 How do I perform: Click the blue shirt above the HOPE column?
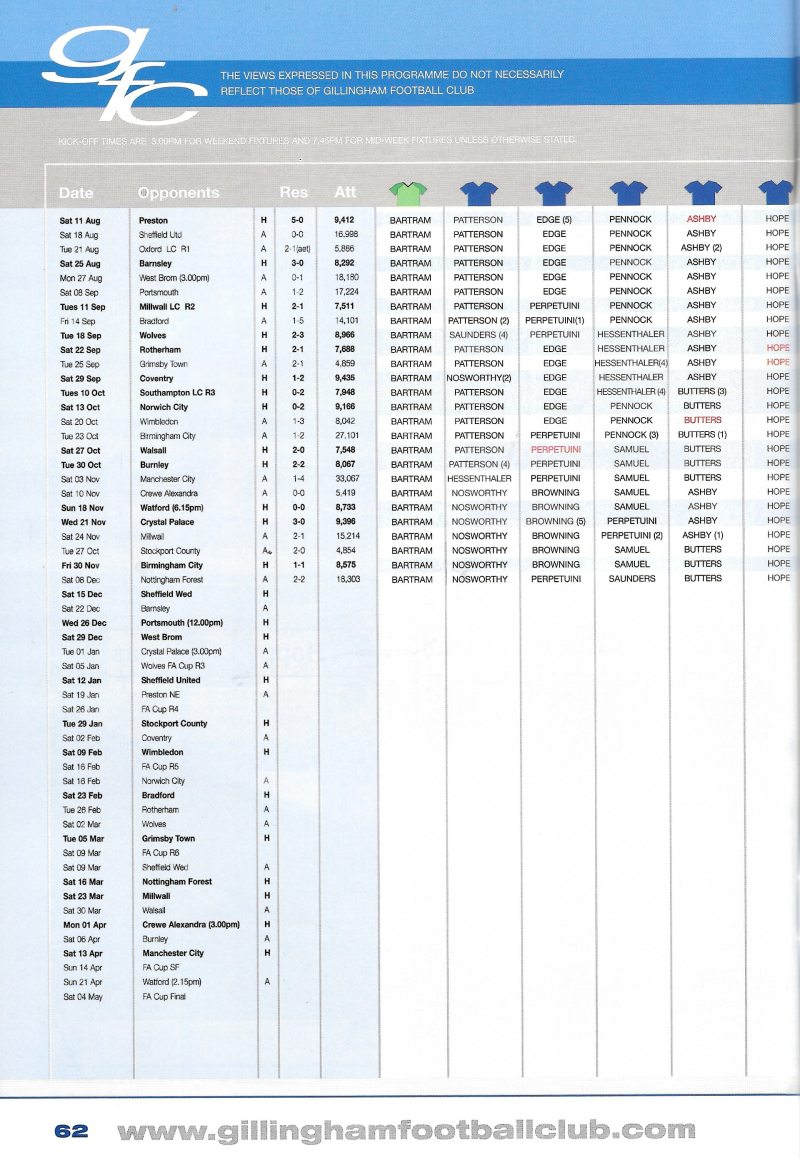(777, 193)
